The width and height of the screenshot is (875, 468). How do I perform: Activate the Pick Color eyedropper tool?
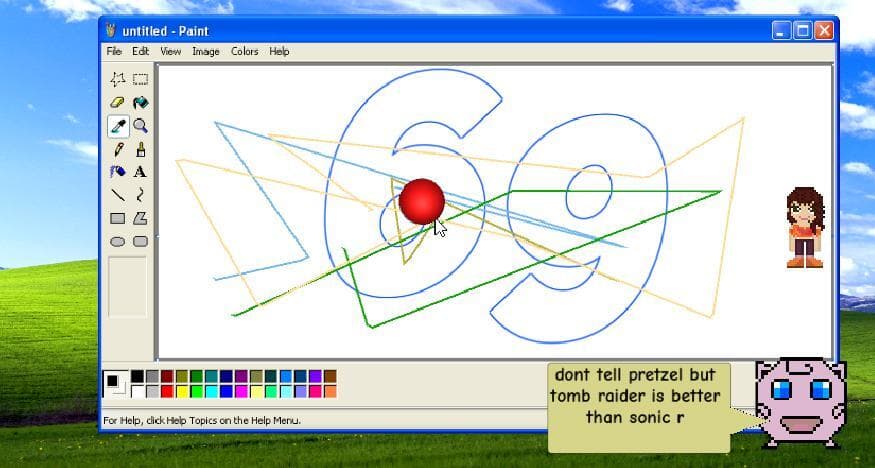click(118, 127)
